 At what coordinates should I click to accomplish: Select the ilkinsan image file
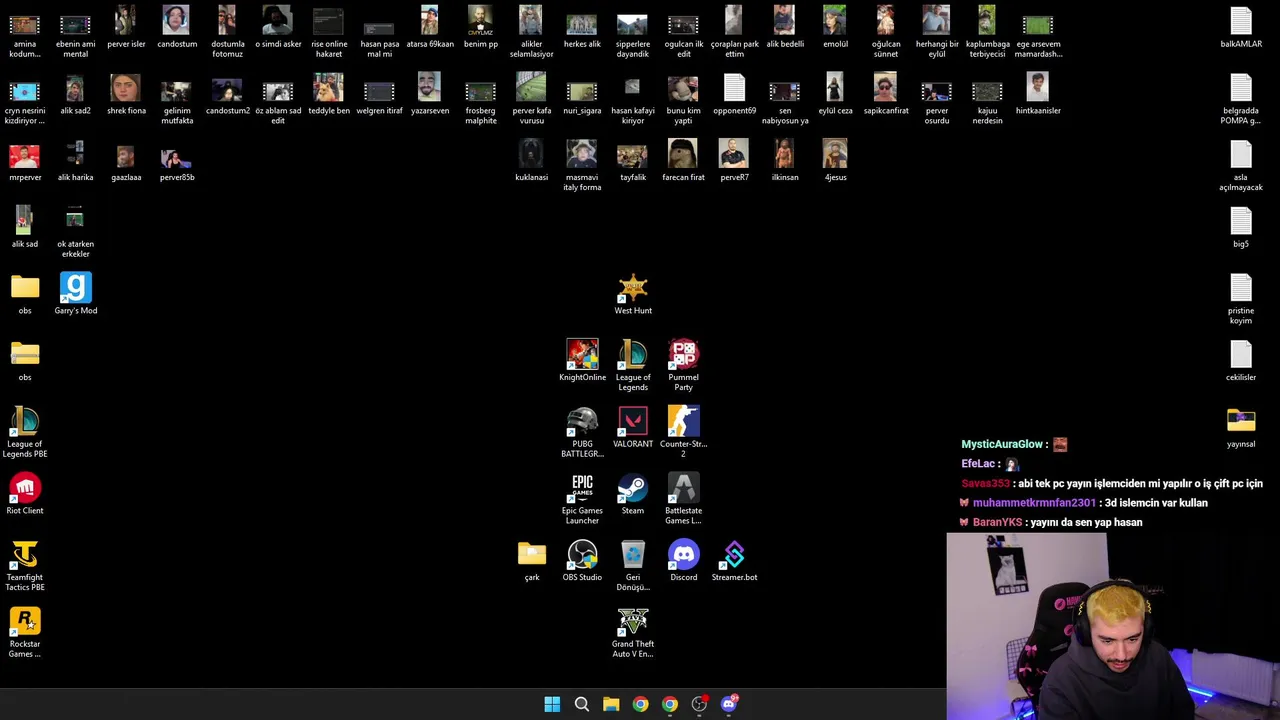click(x=785, y=161)
